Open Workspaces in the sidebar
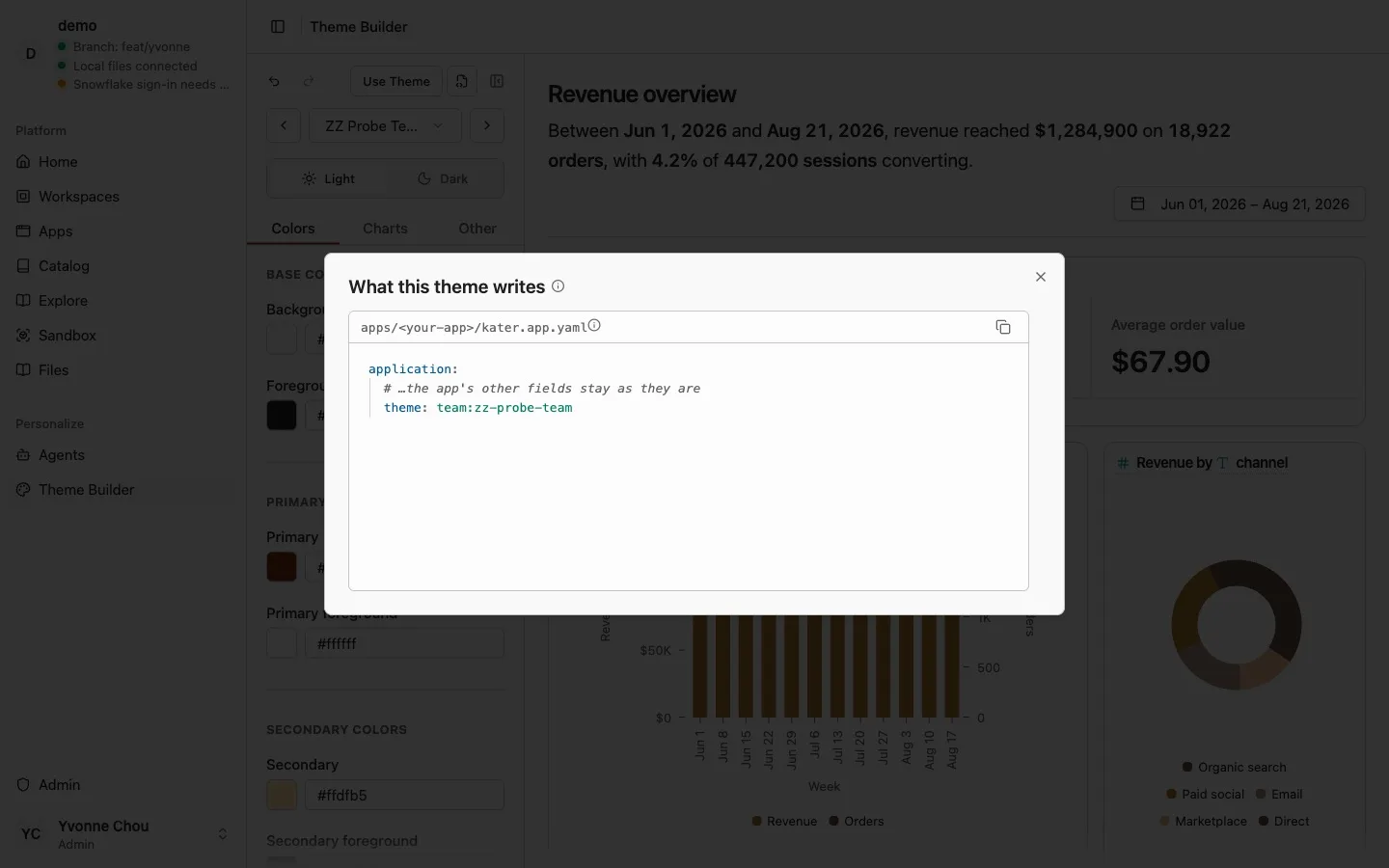1389x868 pixels. tap(123, 197)
